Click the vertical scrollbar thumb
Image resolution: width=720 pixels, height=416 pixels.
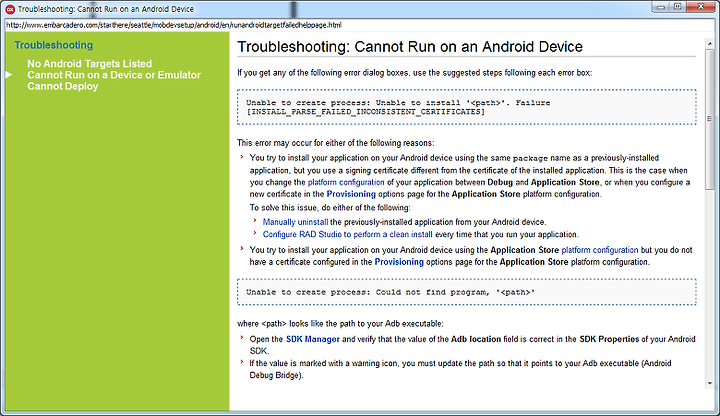click(709, 119)
